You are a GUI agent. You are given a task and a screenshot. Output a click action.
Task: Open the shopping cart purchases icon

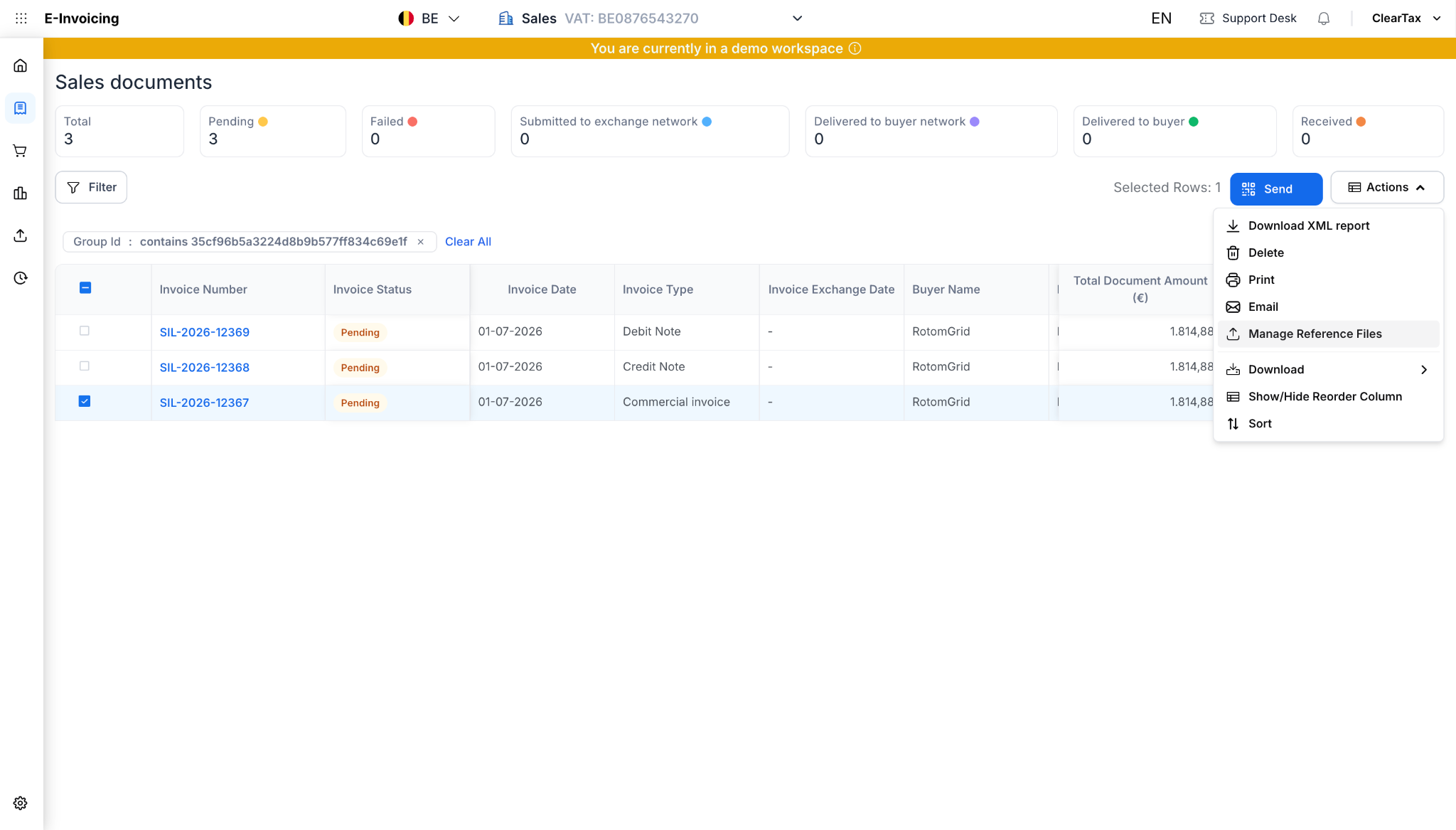tap(20, 151)
